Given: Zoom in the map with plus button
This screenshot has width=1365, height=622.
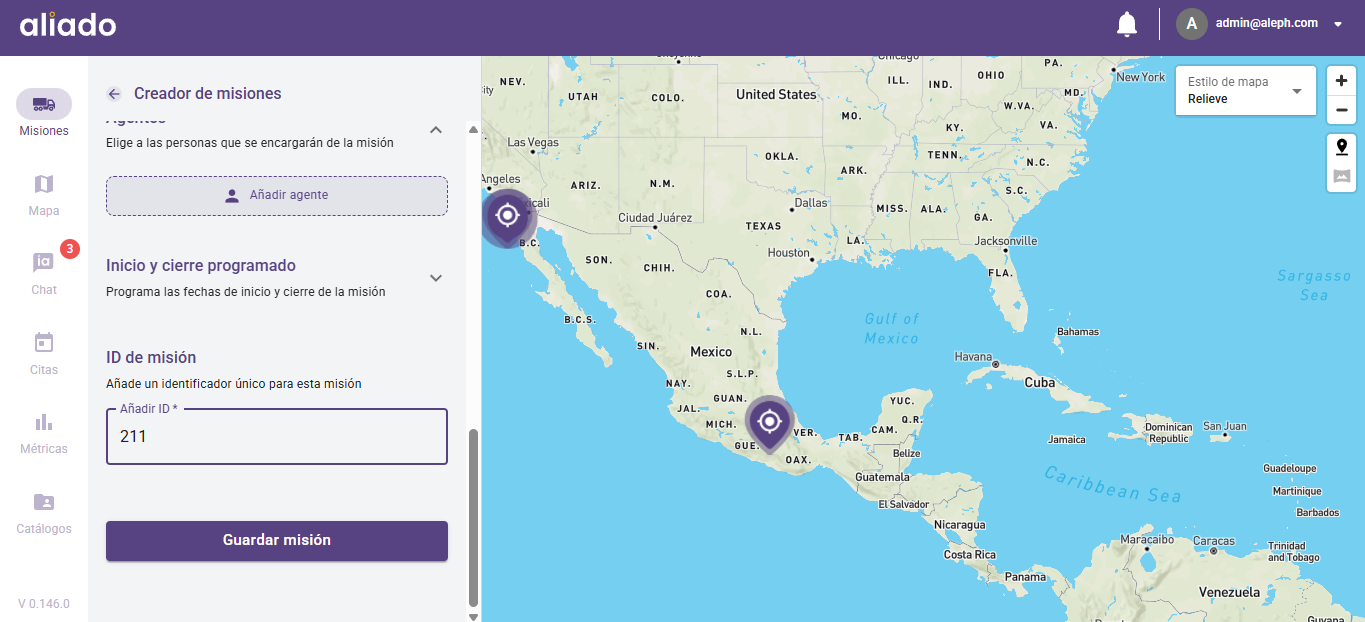Looking at the screenshot, I should click(x=1341, y=81).
